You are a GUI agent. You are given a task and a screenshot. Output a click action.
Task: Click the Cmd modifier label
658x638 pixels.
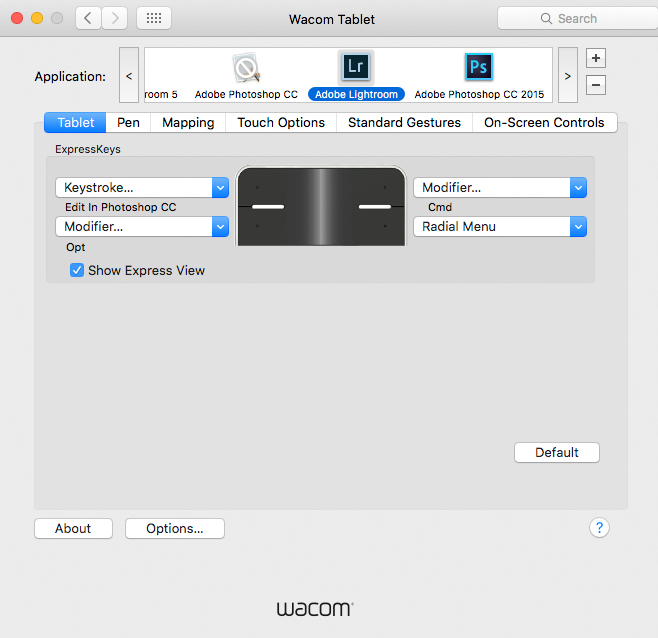coord(440,207)
